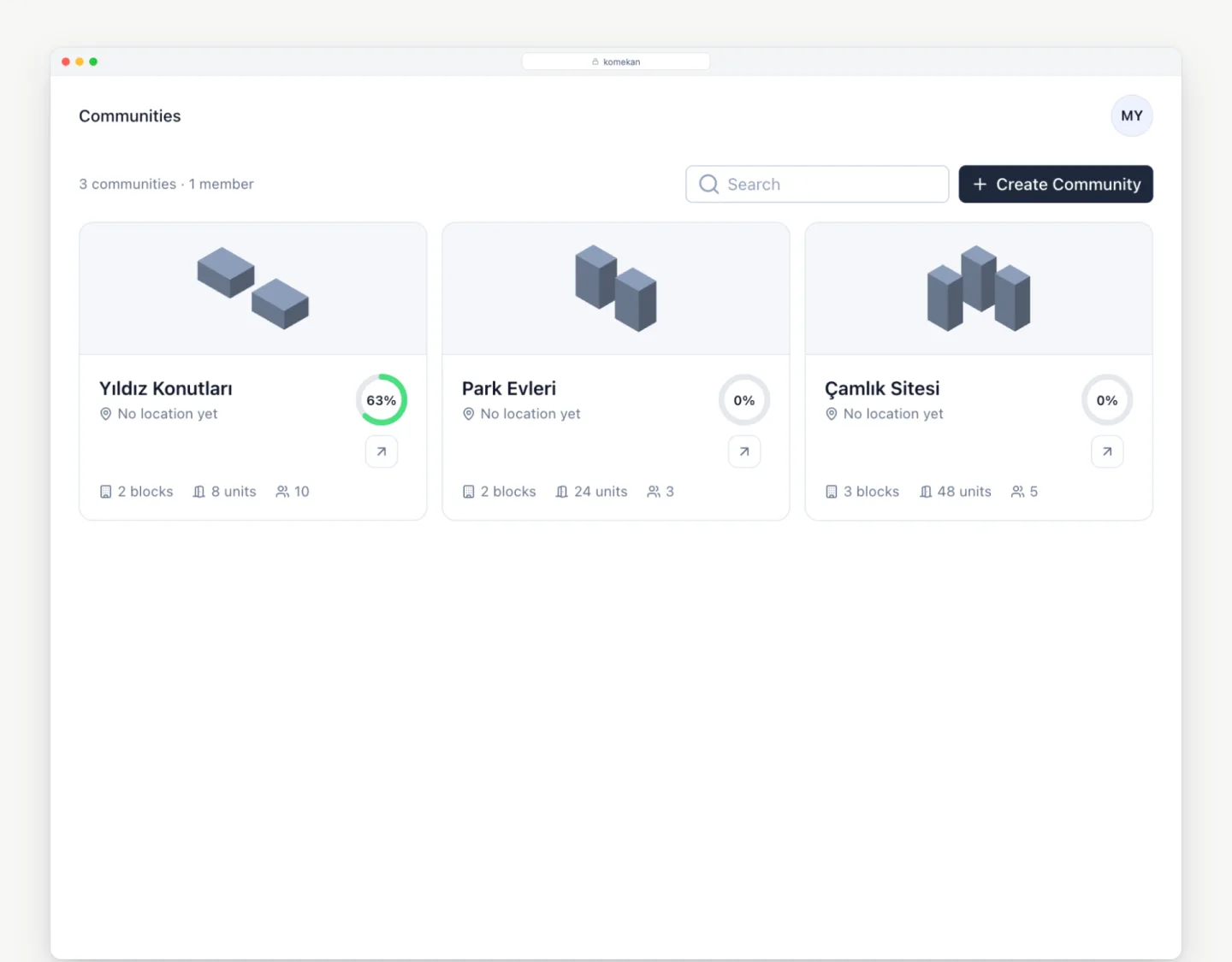Image resolution: width=1232 pixels, height=962 pixels.
Task: Click '2 blocks' on Yıldız Konutları
Action: [x=145, y=492]
